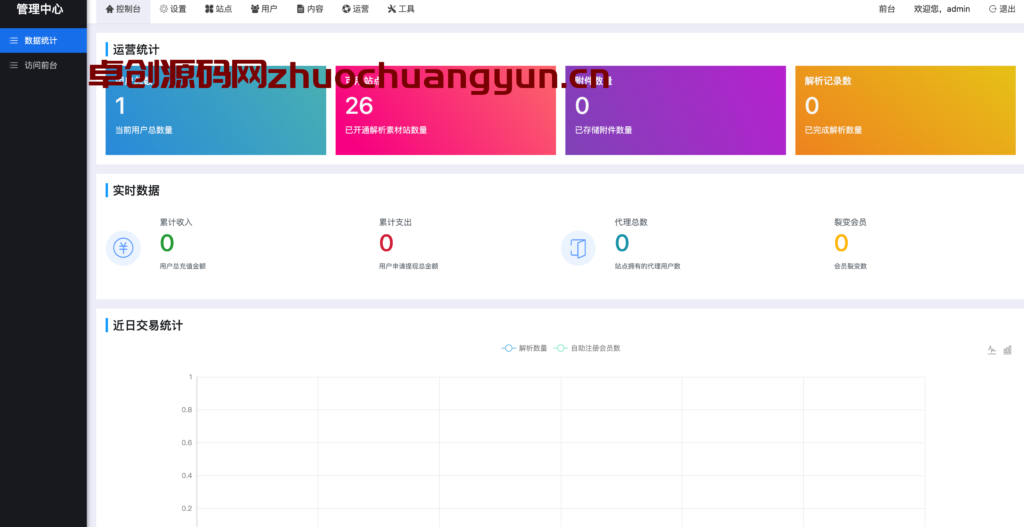
Task: Switch chart to bar view icon
Action: 1008,350
